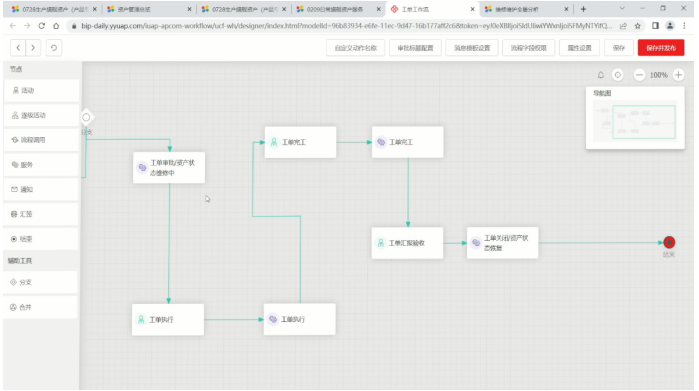This screenshot has width=699, height=391.
Task: Click the red end node on the canvas
Action: [x=669, y=242]
